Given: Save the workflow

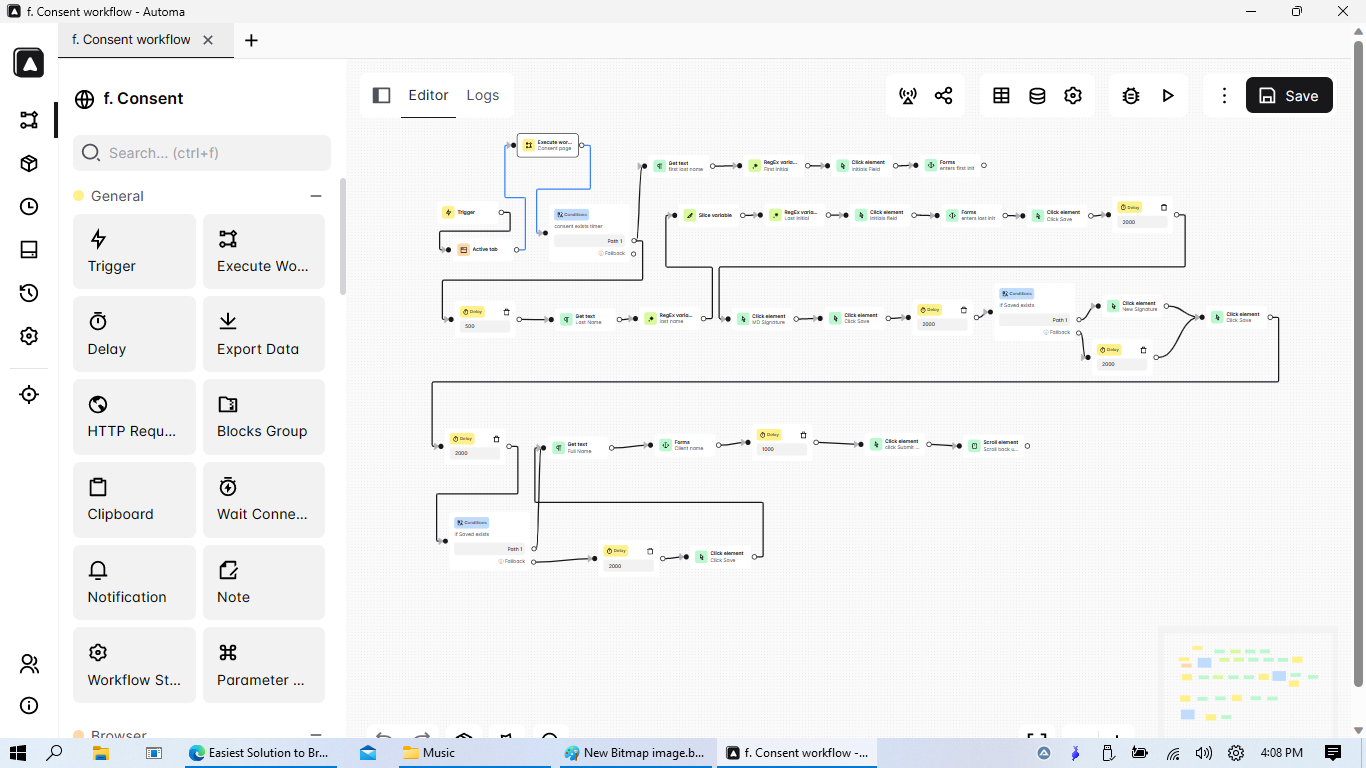Looking at the screenshot, I should pos(1288,96).
